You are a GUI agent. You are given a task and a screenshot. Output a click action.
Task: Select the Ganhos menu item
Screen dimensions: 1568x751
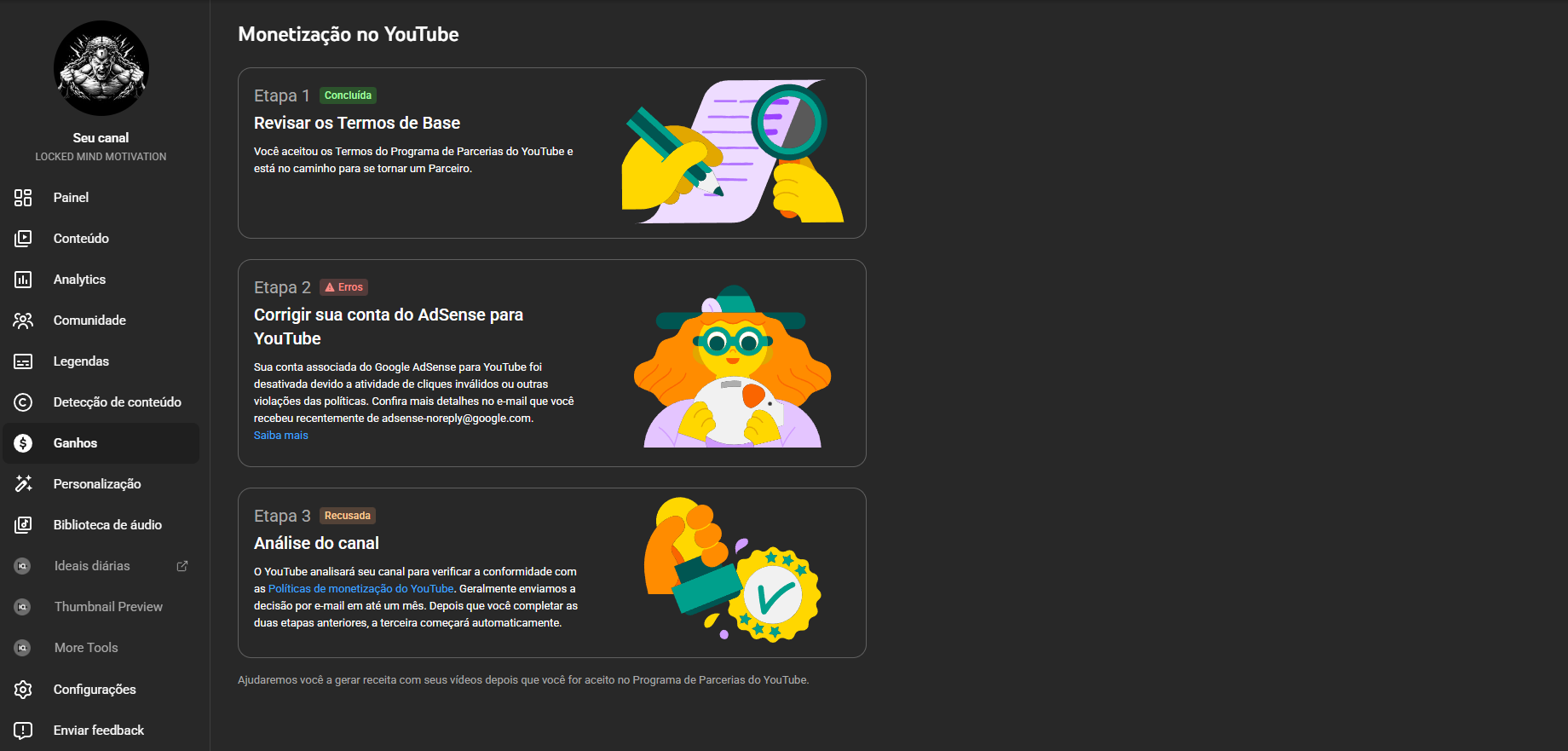pyautogui.click(x=101, y=443)
